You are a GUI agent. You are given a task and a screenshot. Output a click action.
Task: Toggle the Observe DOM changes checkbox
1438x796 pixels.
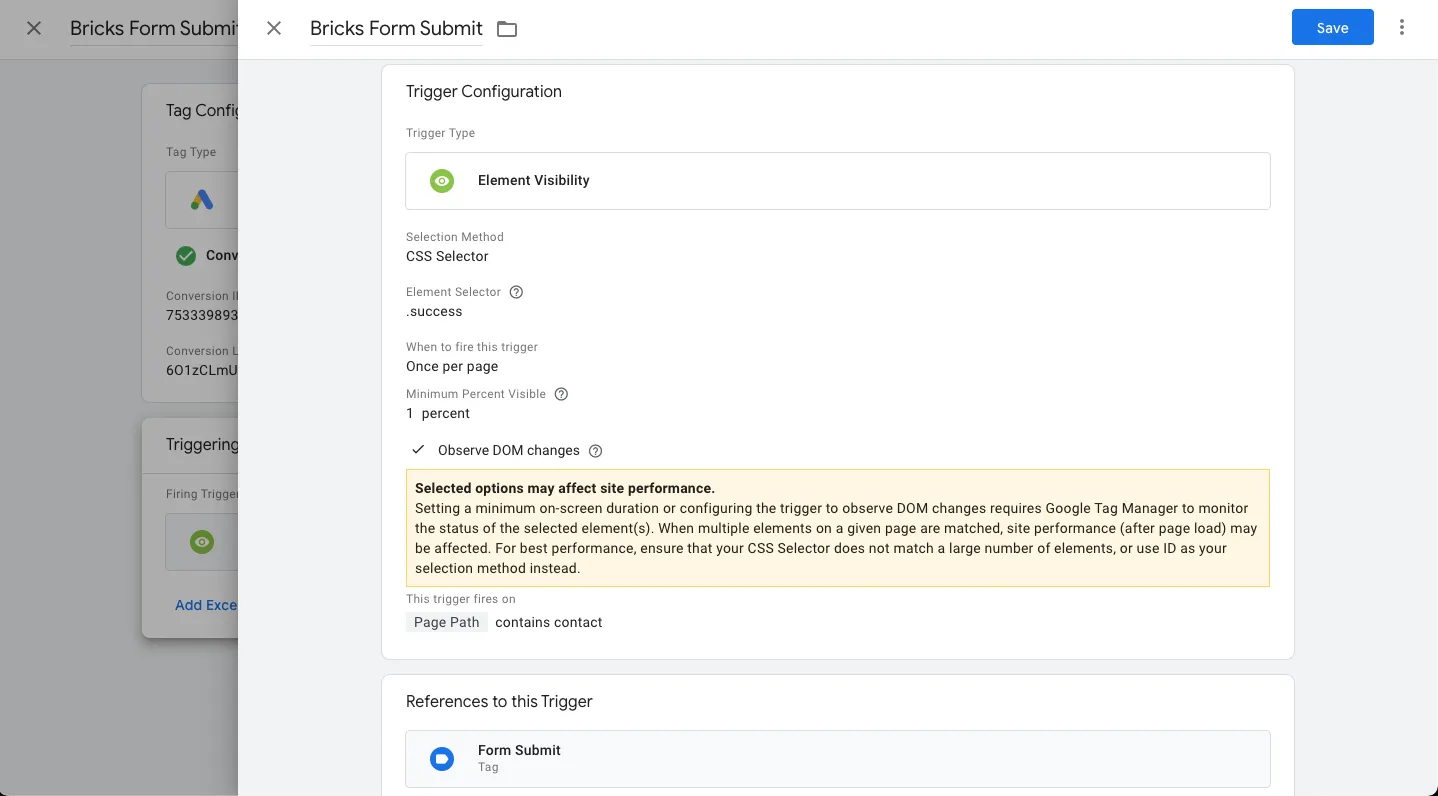(x=418, y=449)
